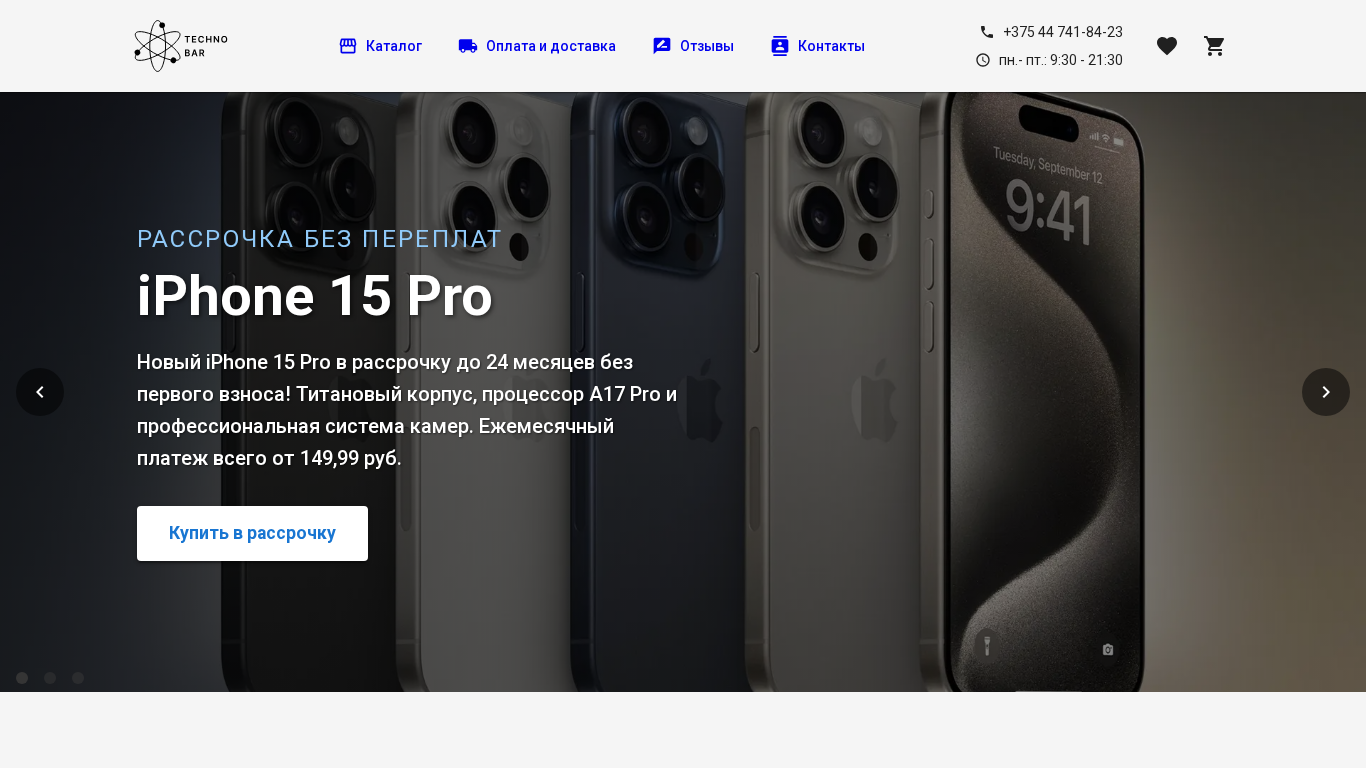Click the contacts card icon
1366x768 pixels.
pos(780,46)
